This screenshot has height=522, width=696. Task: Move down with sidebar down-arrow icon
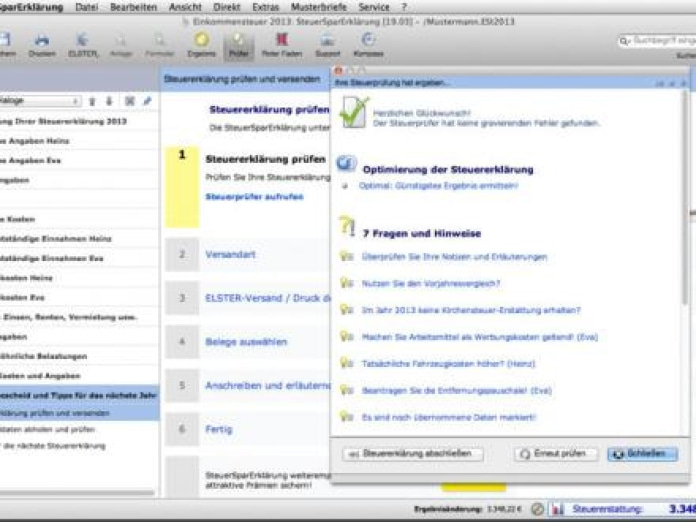[109, 102]
